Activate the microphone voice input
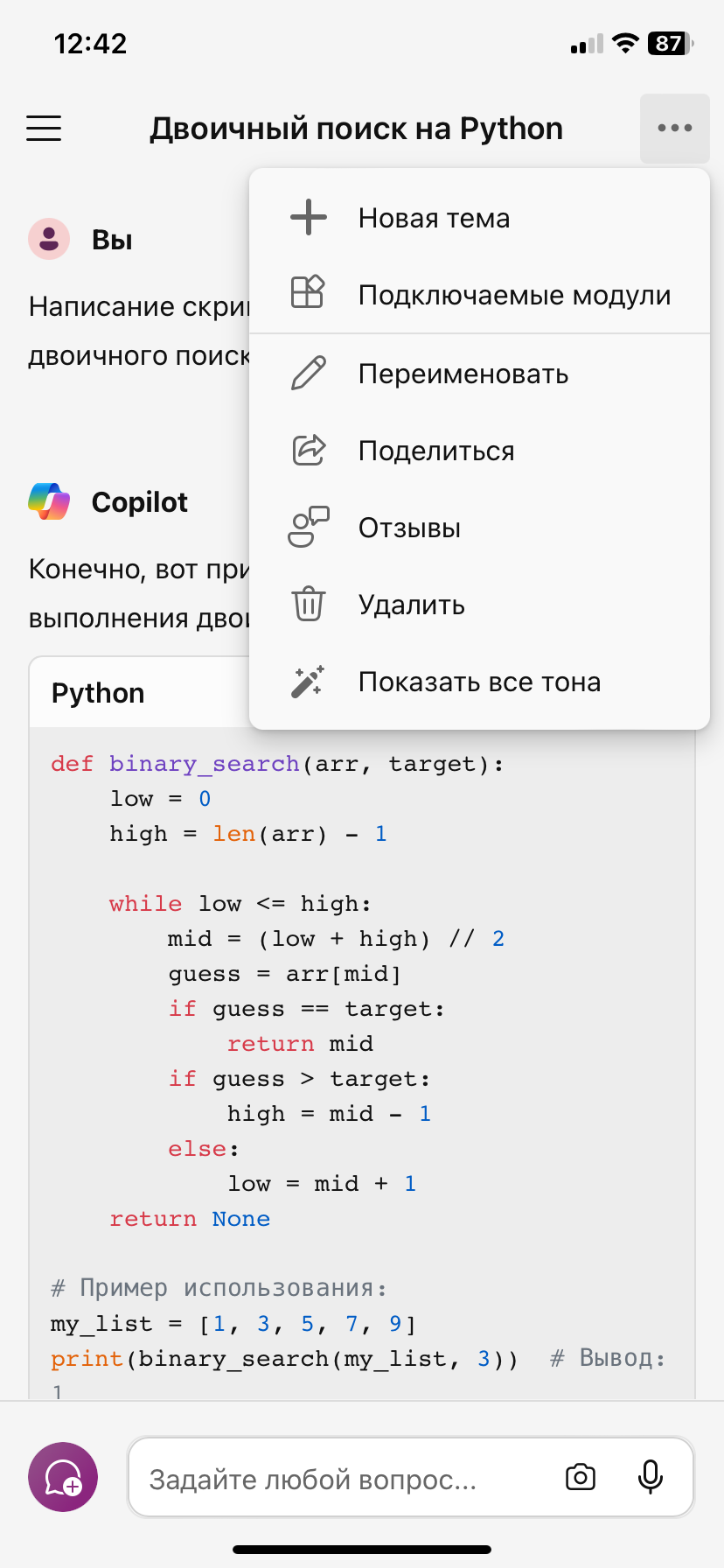 (650, 1478)
